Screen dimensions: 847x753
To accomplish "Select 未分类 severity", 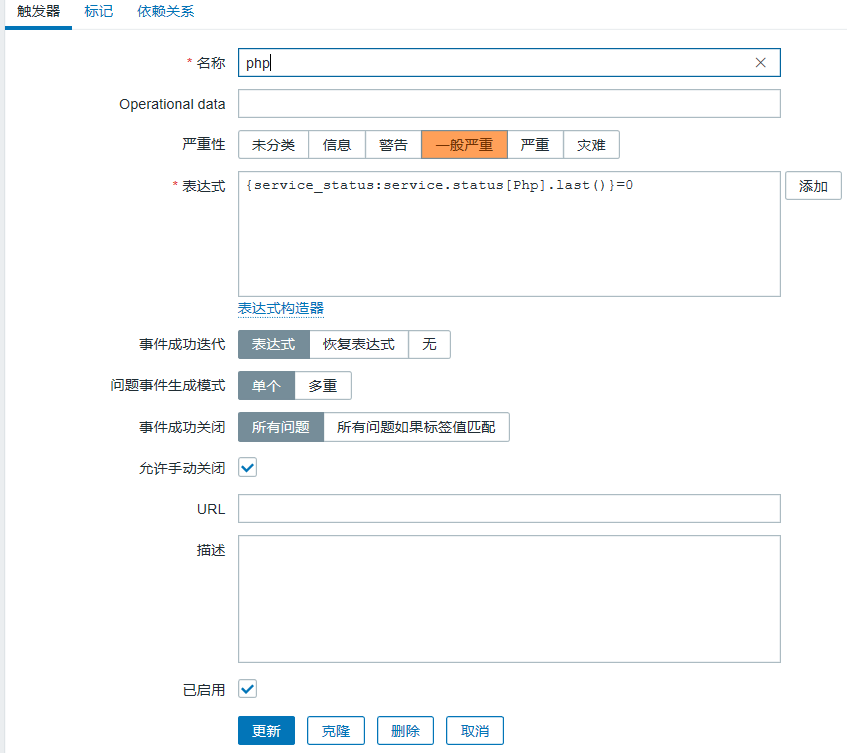I will tap(273, 145).
